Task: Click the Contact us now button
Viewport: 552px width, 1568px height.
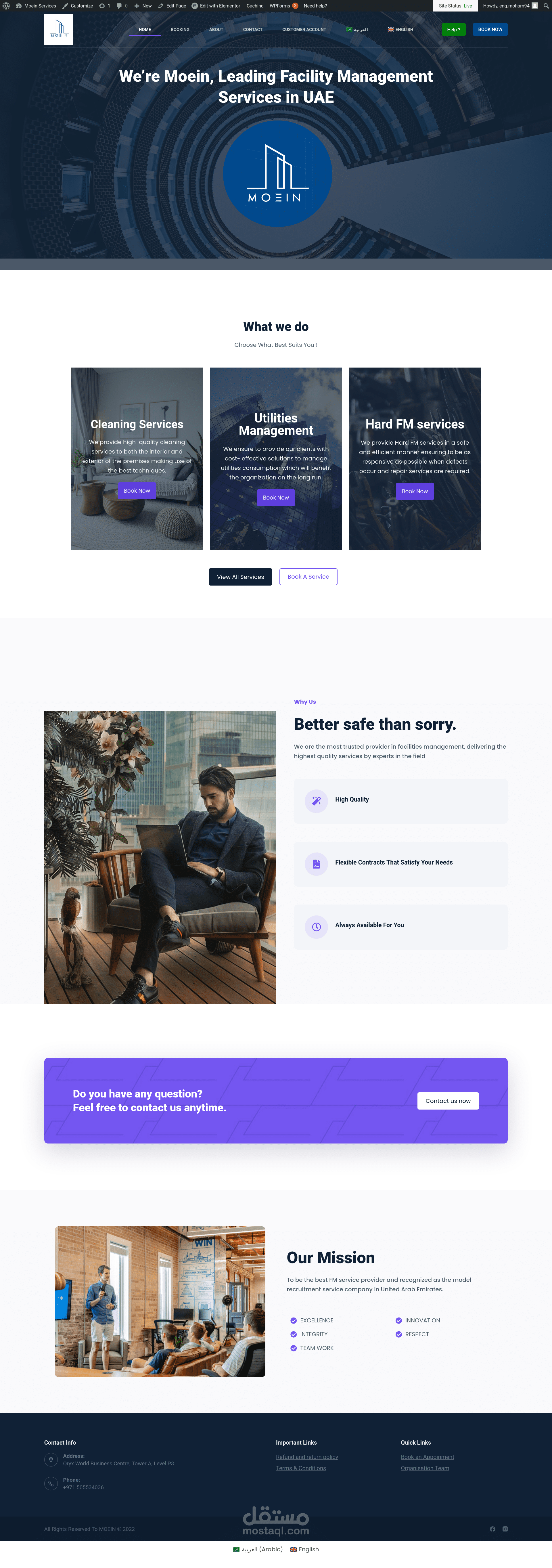Action: coord(448,1101)
